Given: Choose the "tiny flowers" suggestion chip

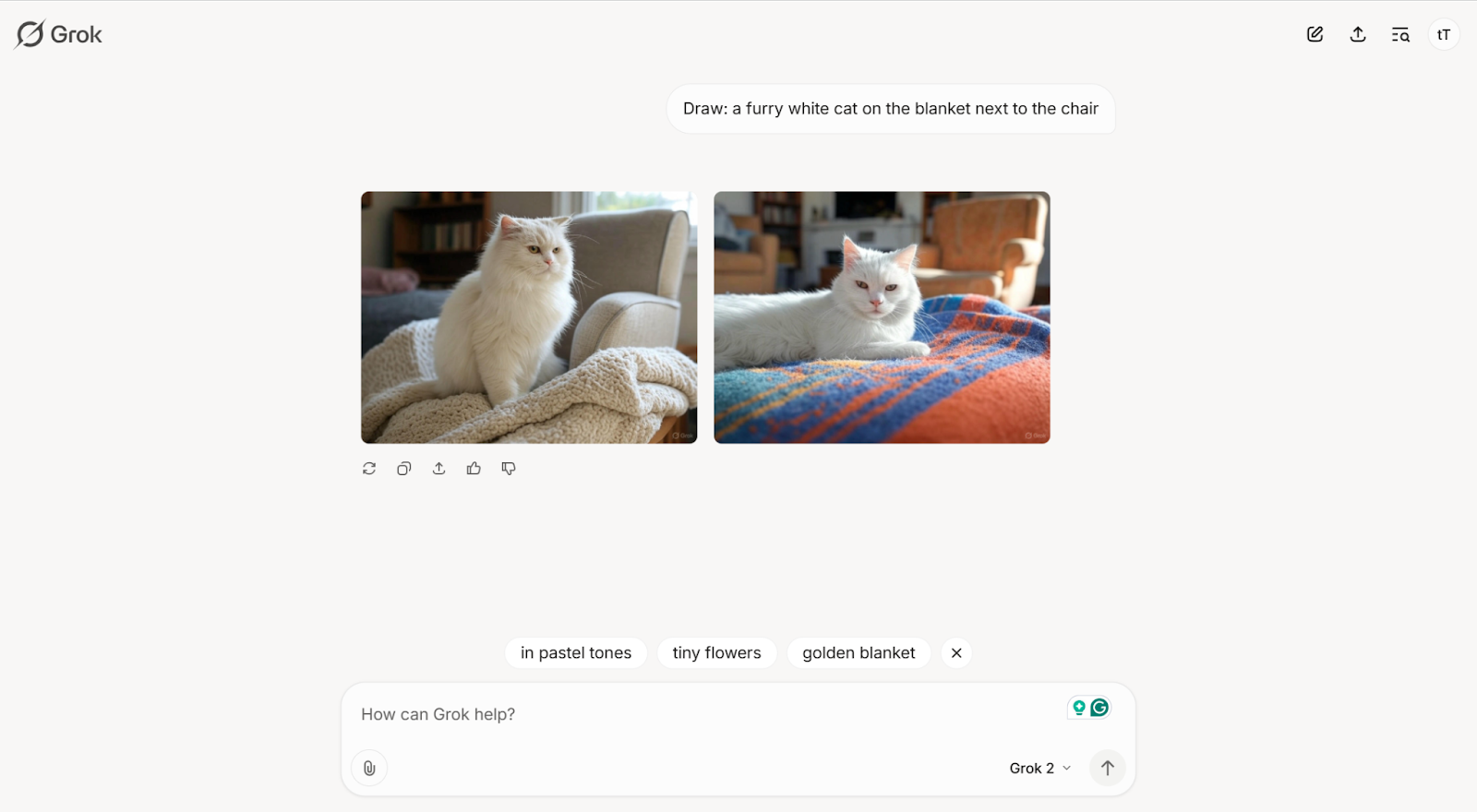Looking at the screenshot, I should coord(716,652).
